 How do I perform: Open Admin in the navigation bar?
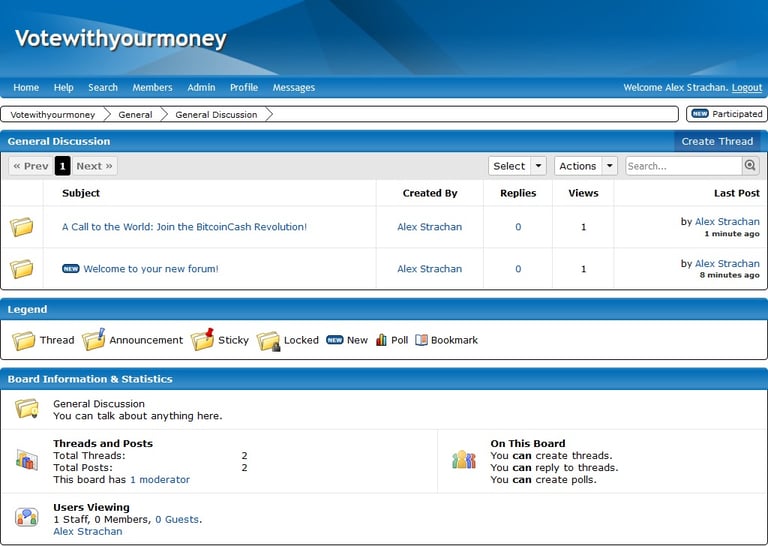point(201,87)
